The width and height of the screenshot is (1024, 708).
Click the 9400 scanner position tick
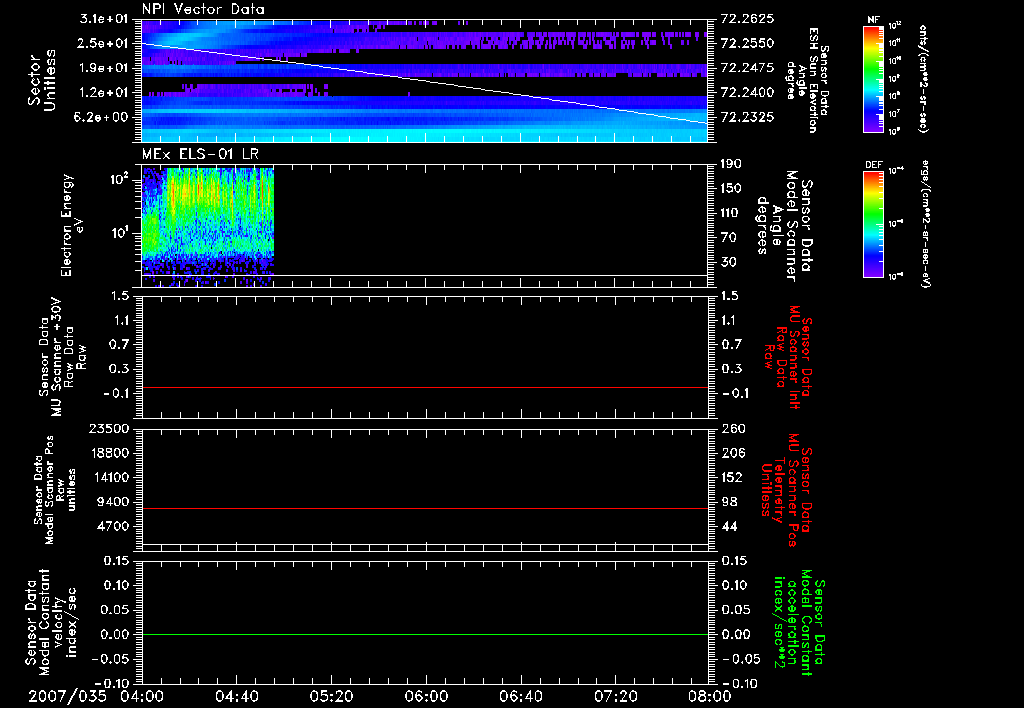[113, 502]
